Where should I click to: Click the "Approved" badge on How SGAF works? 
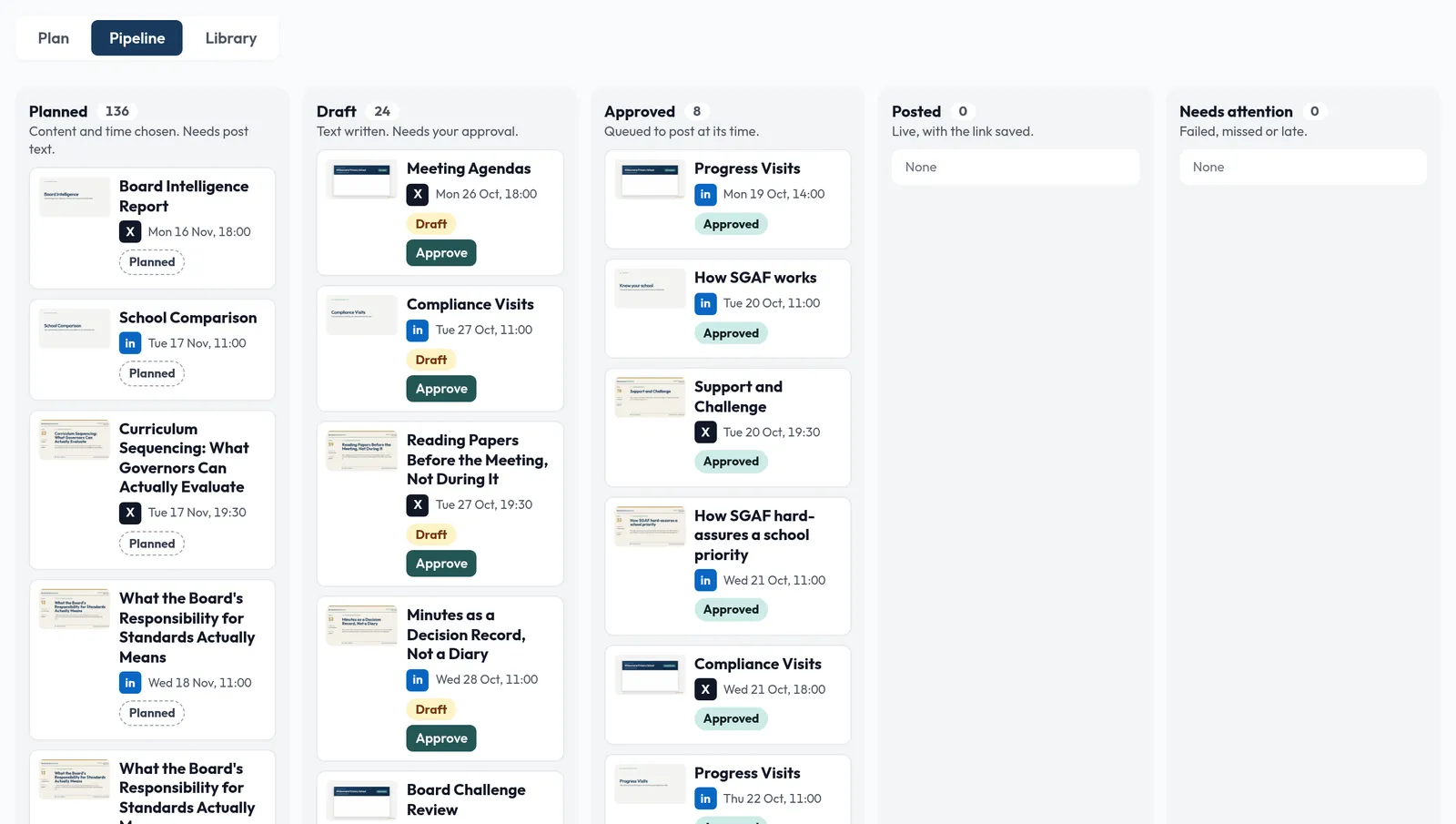point(731,333)
